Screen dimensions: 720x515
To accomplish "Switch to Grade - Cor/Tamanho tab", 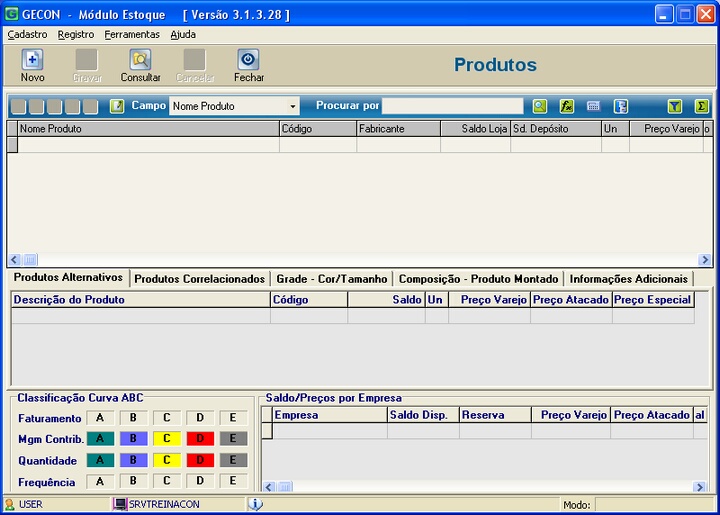I will [x=332, y=279].
